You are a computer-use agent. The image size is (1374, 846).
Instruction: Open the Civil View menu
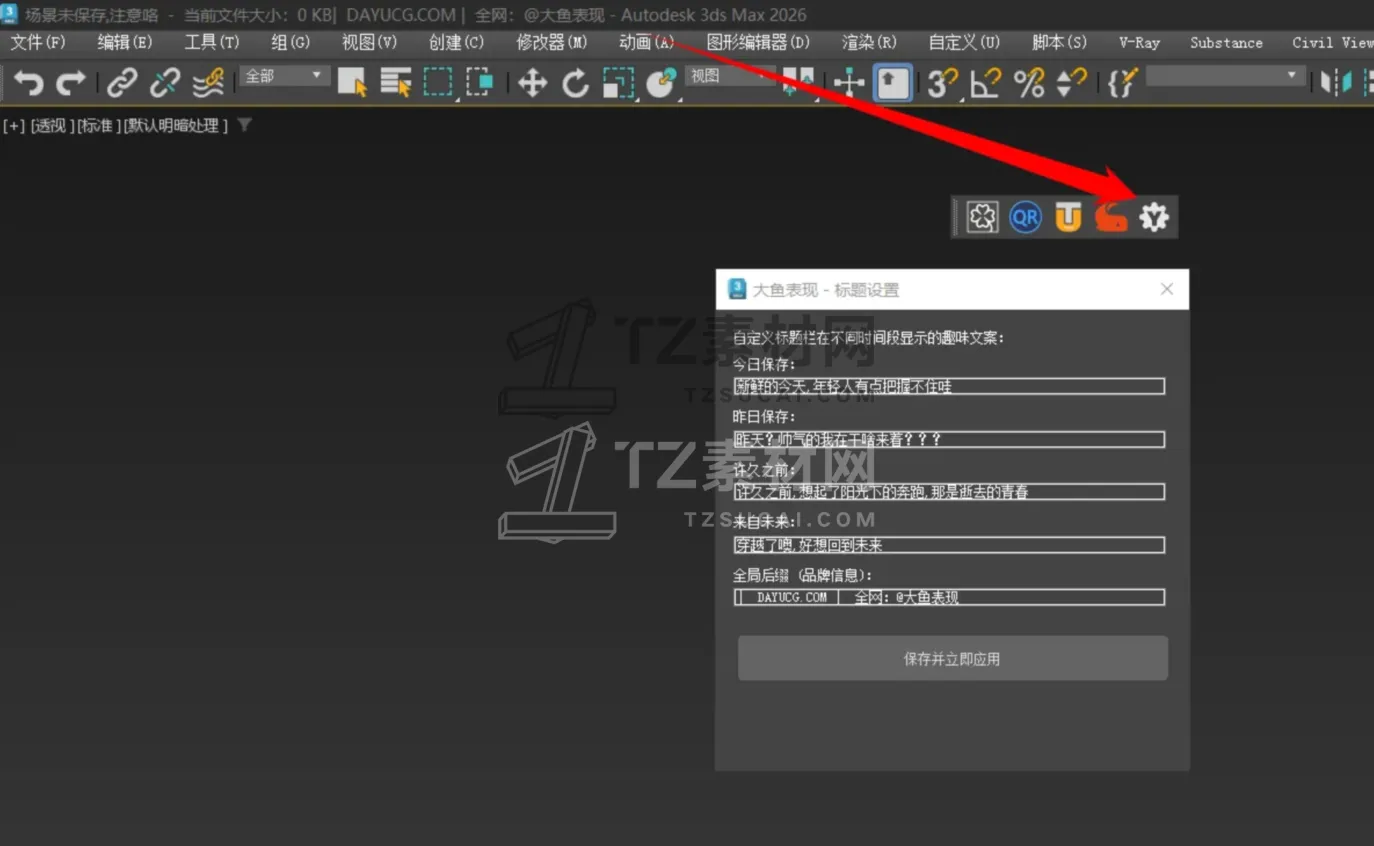[x=1332, y=42]
